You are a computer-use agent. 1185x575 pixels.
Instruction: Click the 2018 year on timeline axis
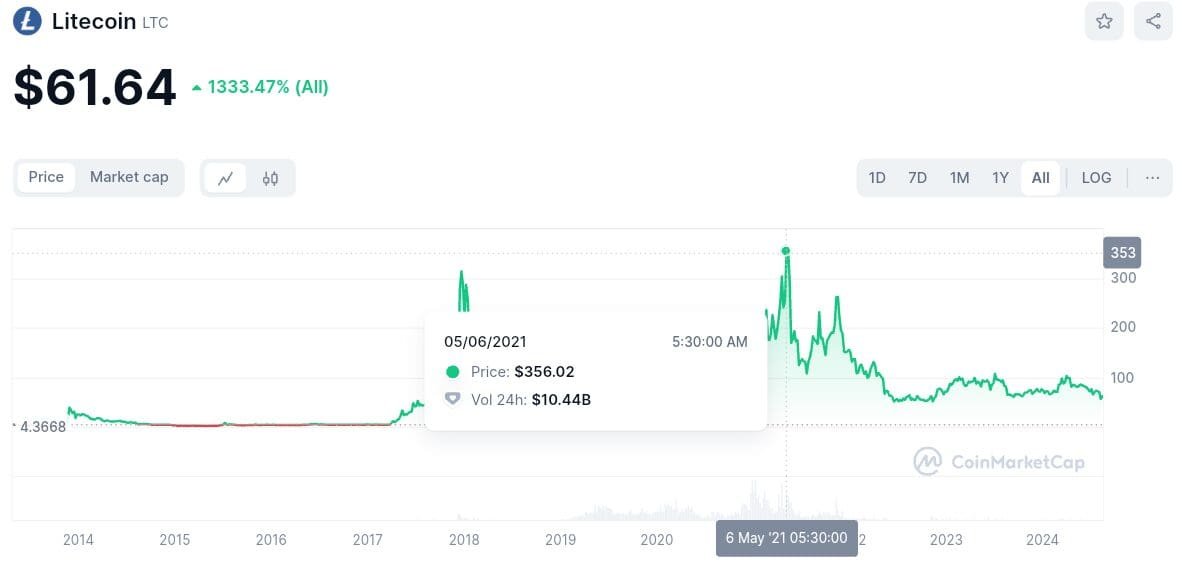pos(464,540)
